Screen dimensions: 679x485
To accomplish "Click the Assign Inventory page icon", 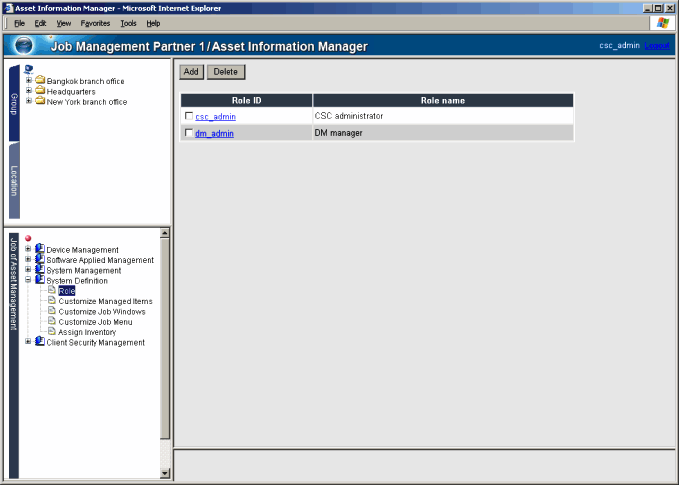I will (x=52, y=332).
